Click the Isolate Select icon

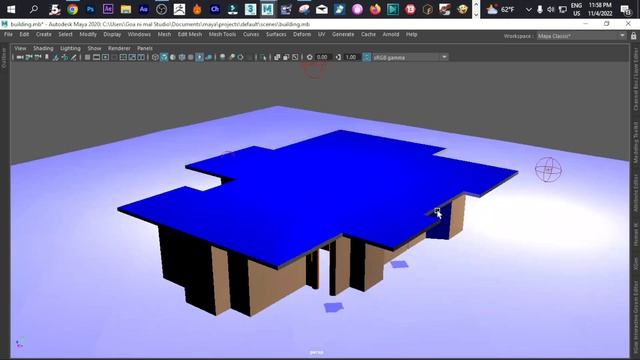tap(263, 58)
